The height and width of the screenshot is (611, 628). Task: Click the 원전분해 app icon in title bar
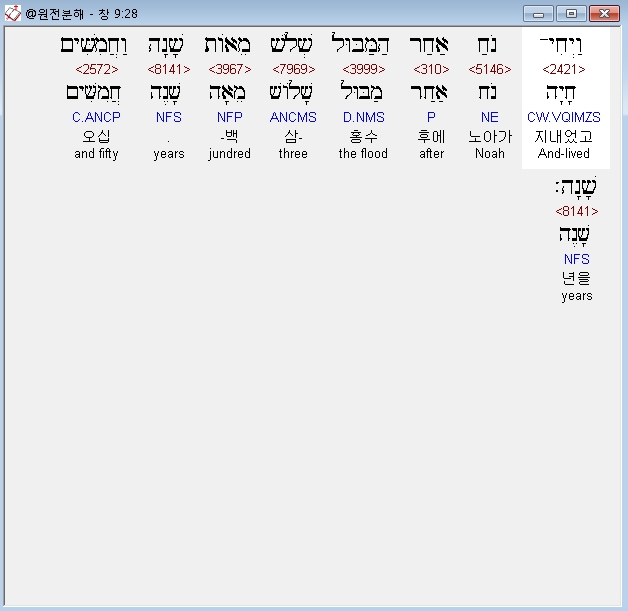[12, 13]
